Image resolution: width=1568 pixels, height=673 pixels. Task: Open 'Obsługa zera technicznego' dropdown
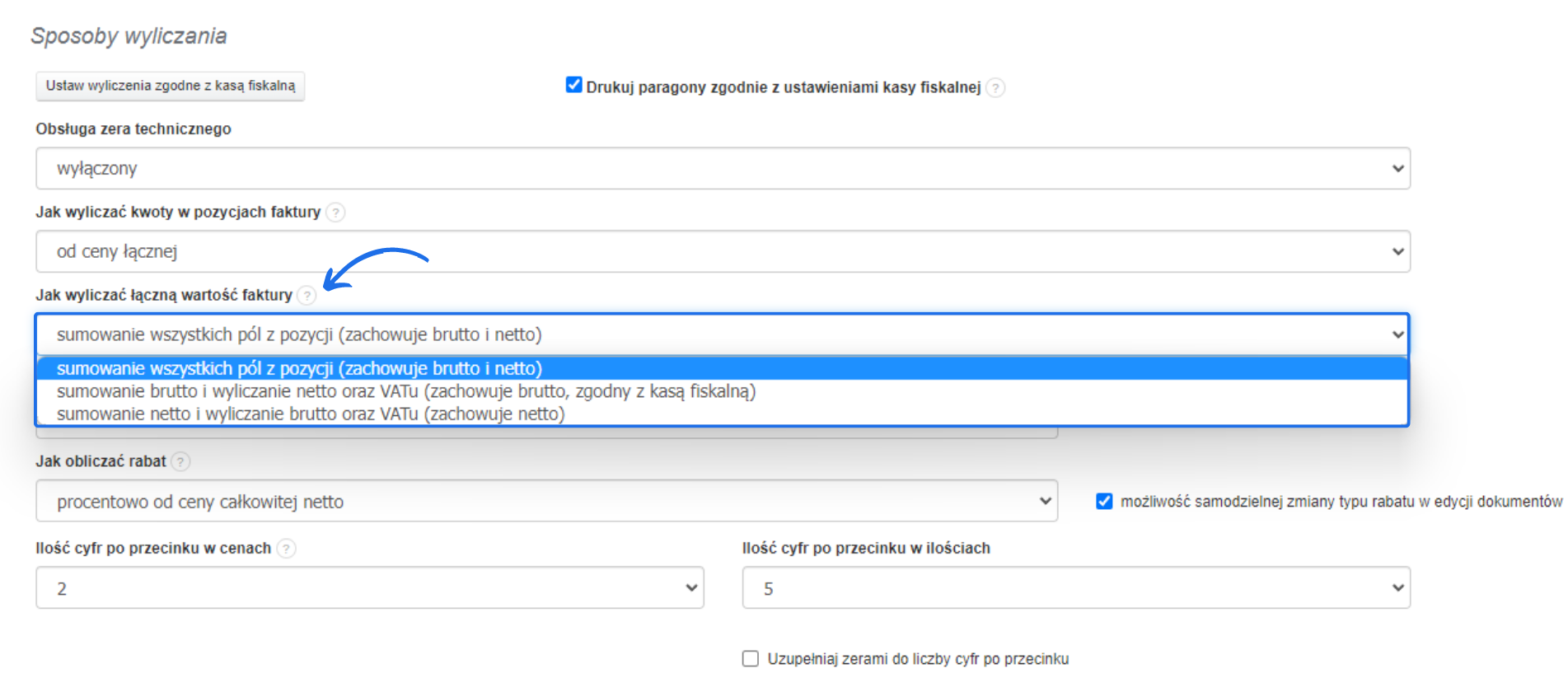coord(722,169)
